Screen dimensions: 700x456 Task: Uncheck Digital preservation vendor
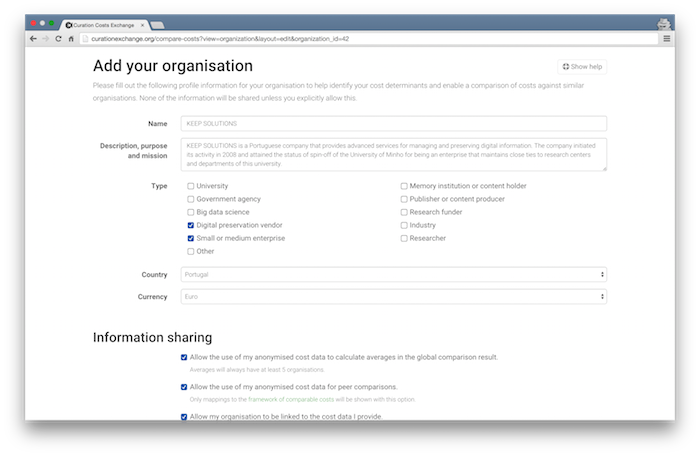pos(191,225)
